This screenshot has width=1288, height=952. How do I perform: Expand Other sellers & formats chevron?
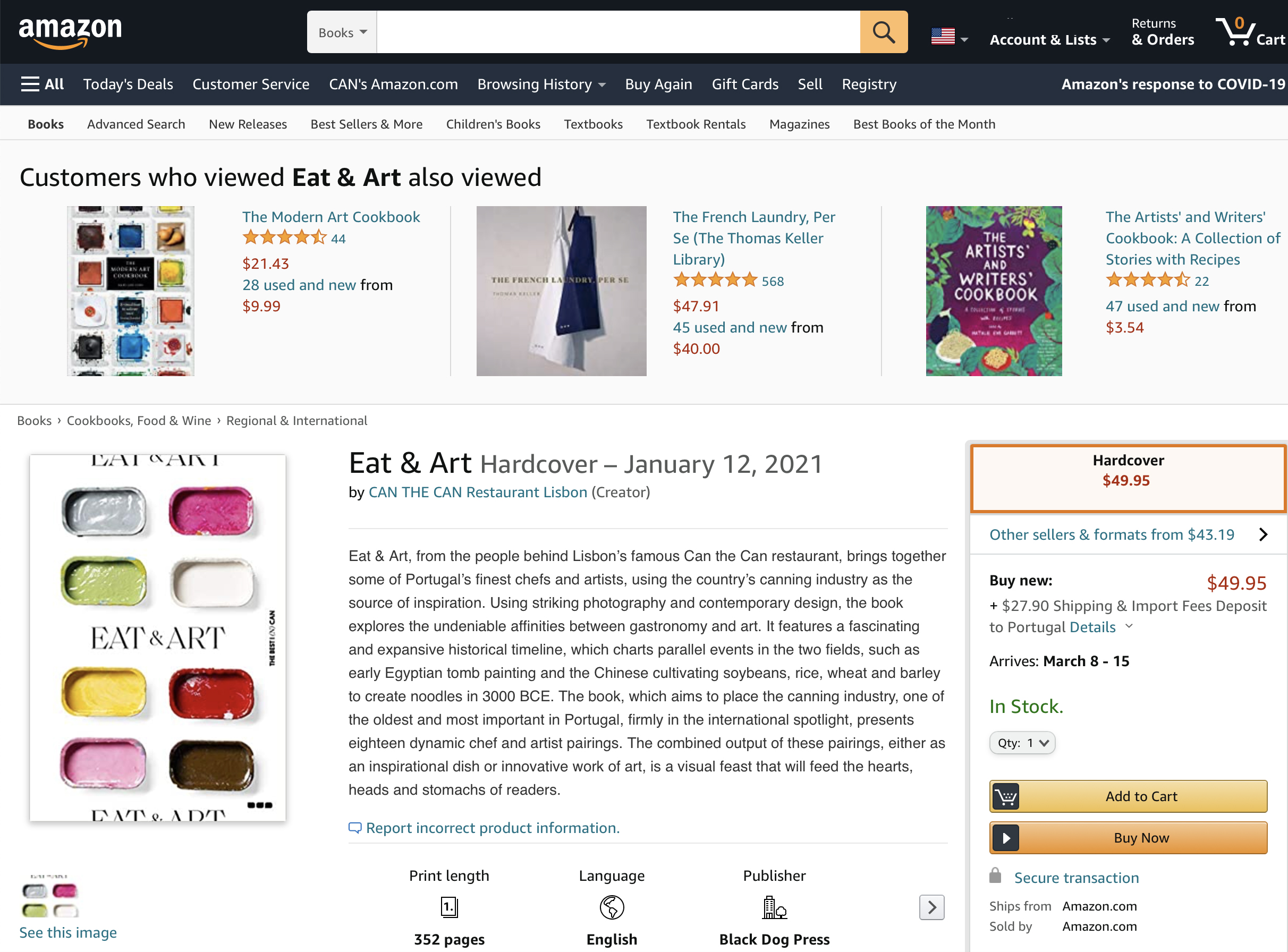point(1263,534)
